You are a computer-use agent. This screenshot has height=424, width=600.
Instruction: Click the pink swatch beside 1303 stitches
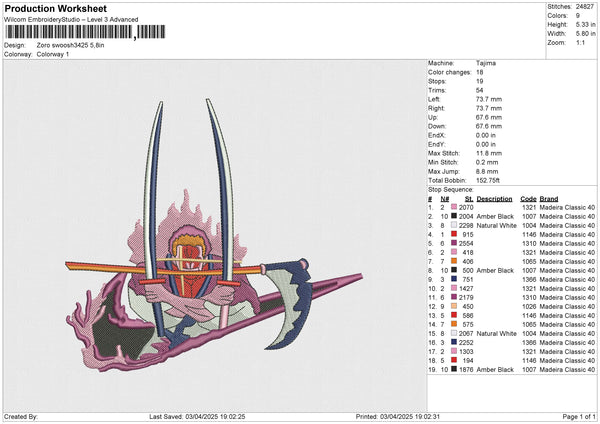click(454, 351)
